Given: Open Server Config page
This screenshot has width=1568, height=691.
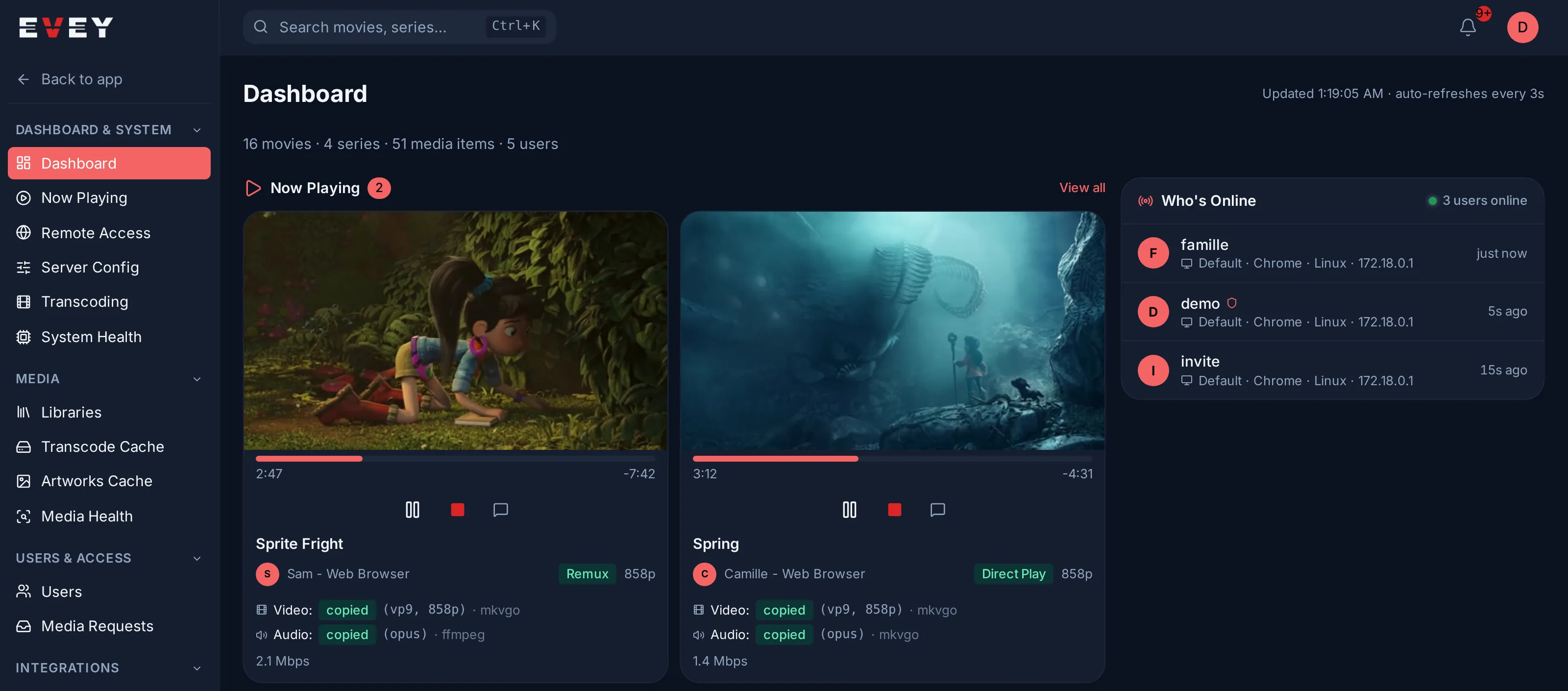Looking at the screenshot, I should click(x=109, y=267).
